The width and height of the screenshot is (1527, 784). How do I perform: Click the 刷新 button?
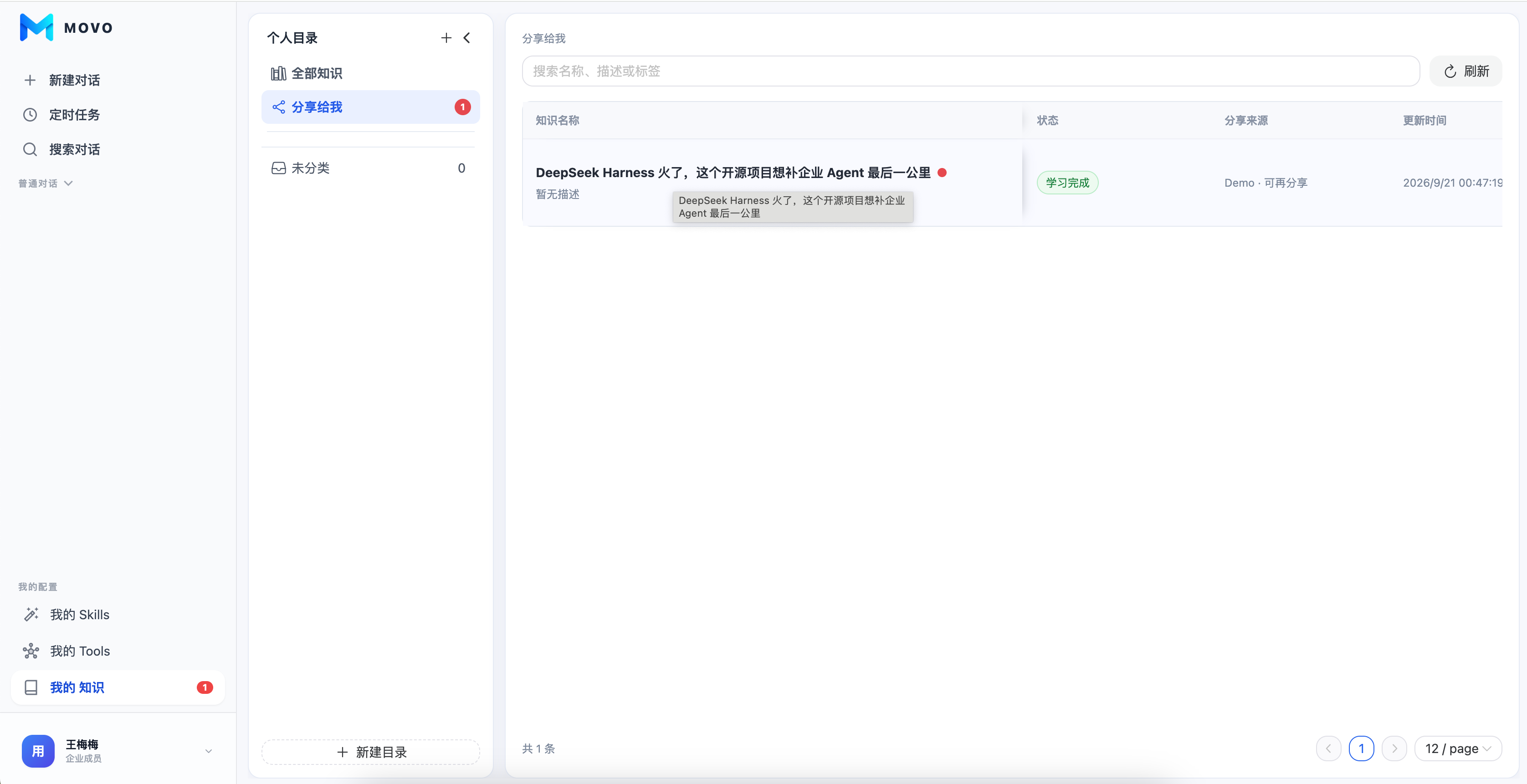click(1466, 71)
